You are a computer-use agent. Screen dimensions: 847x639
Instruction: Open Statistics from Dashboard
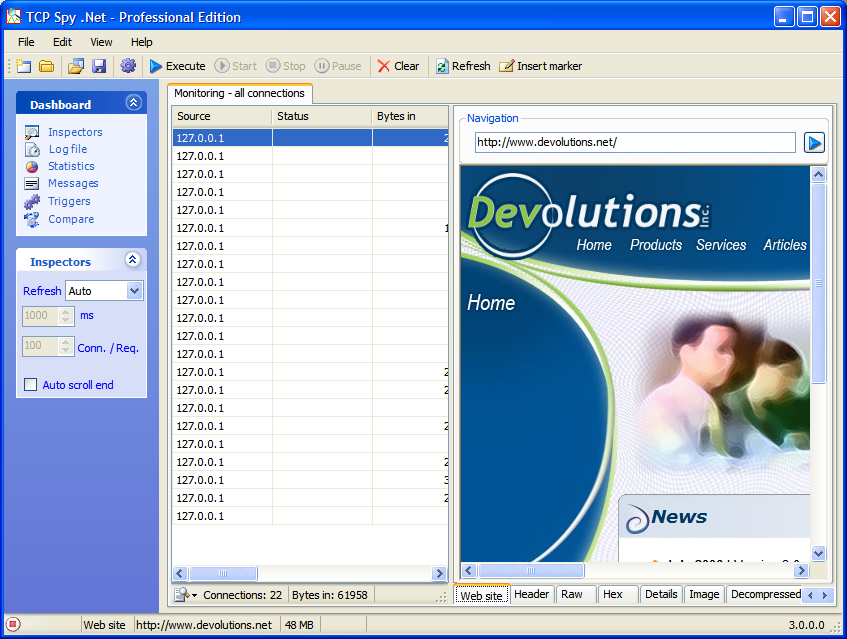click(x=71, y=166)
